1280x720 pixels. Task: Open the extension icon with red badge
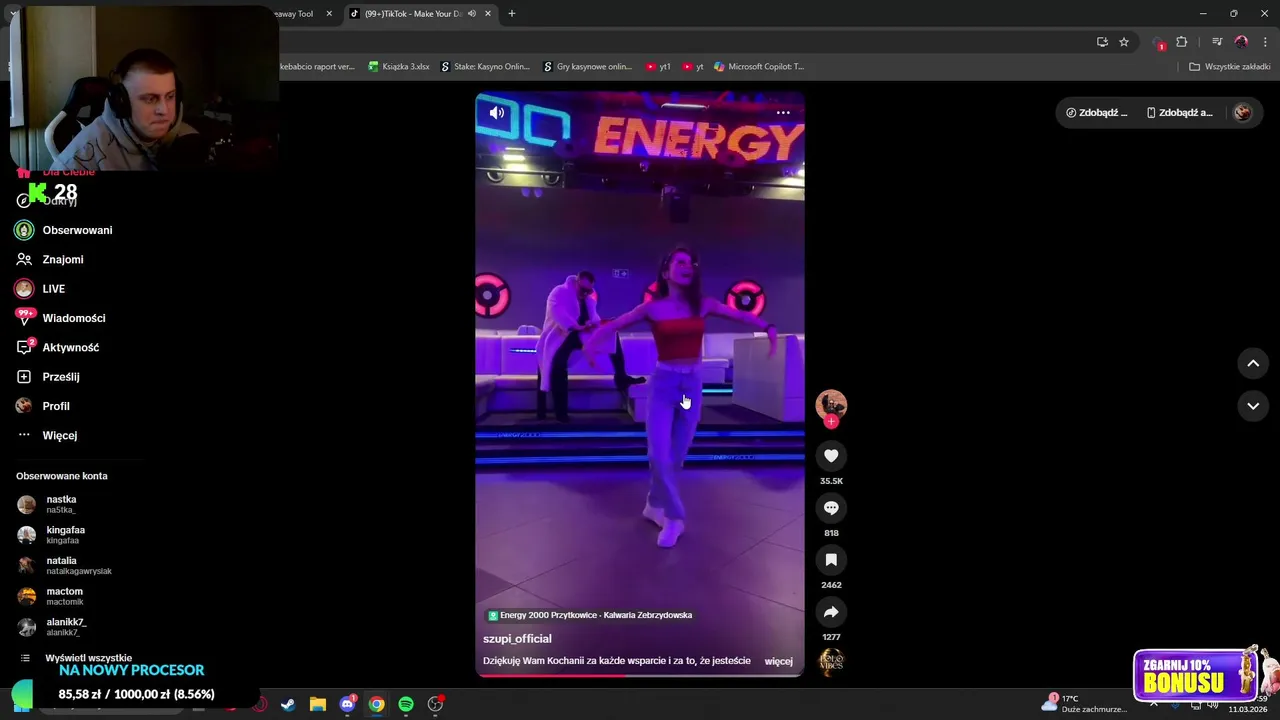(1159, 42)
